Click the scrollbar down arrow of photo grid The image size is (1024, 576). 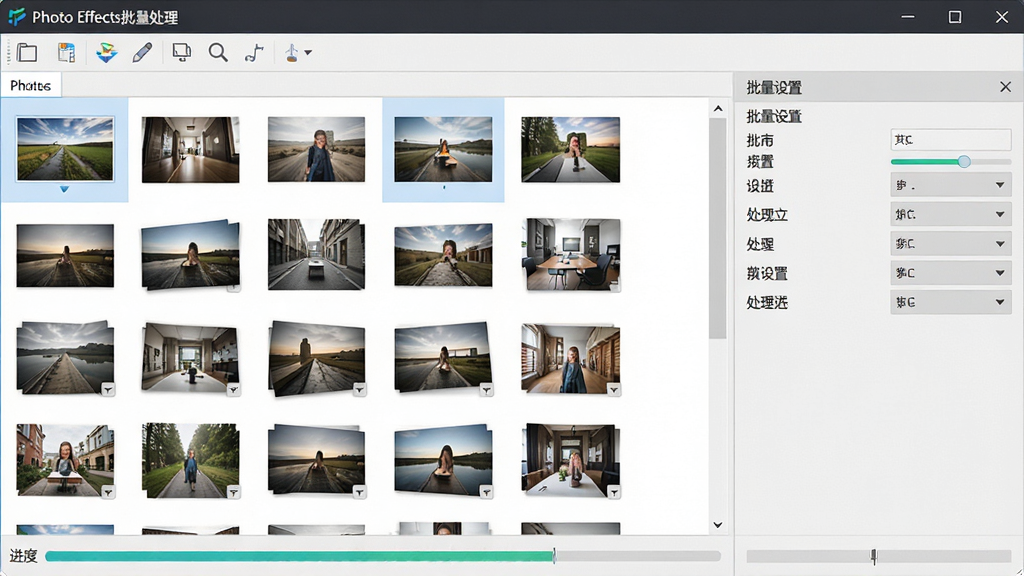click(718, 524)
